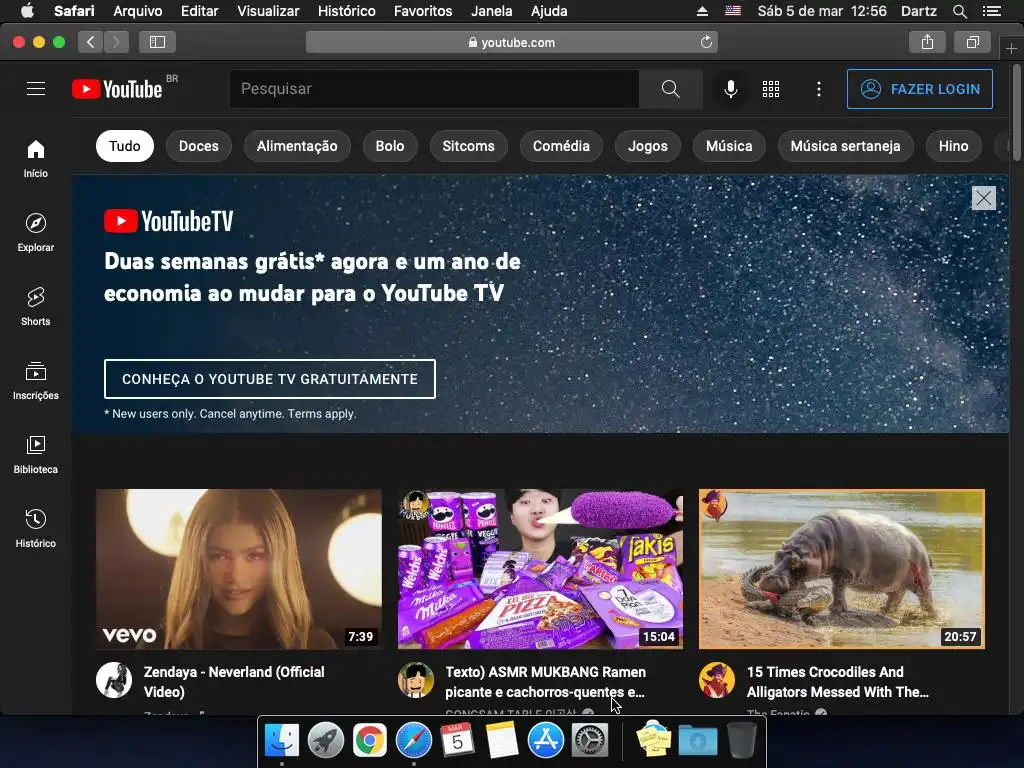Show Safari tab overview
The height and width of the screenshot is (768, 1024).
pyautogui.click(x=972, y=42)
